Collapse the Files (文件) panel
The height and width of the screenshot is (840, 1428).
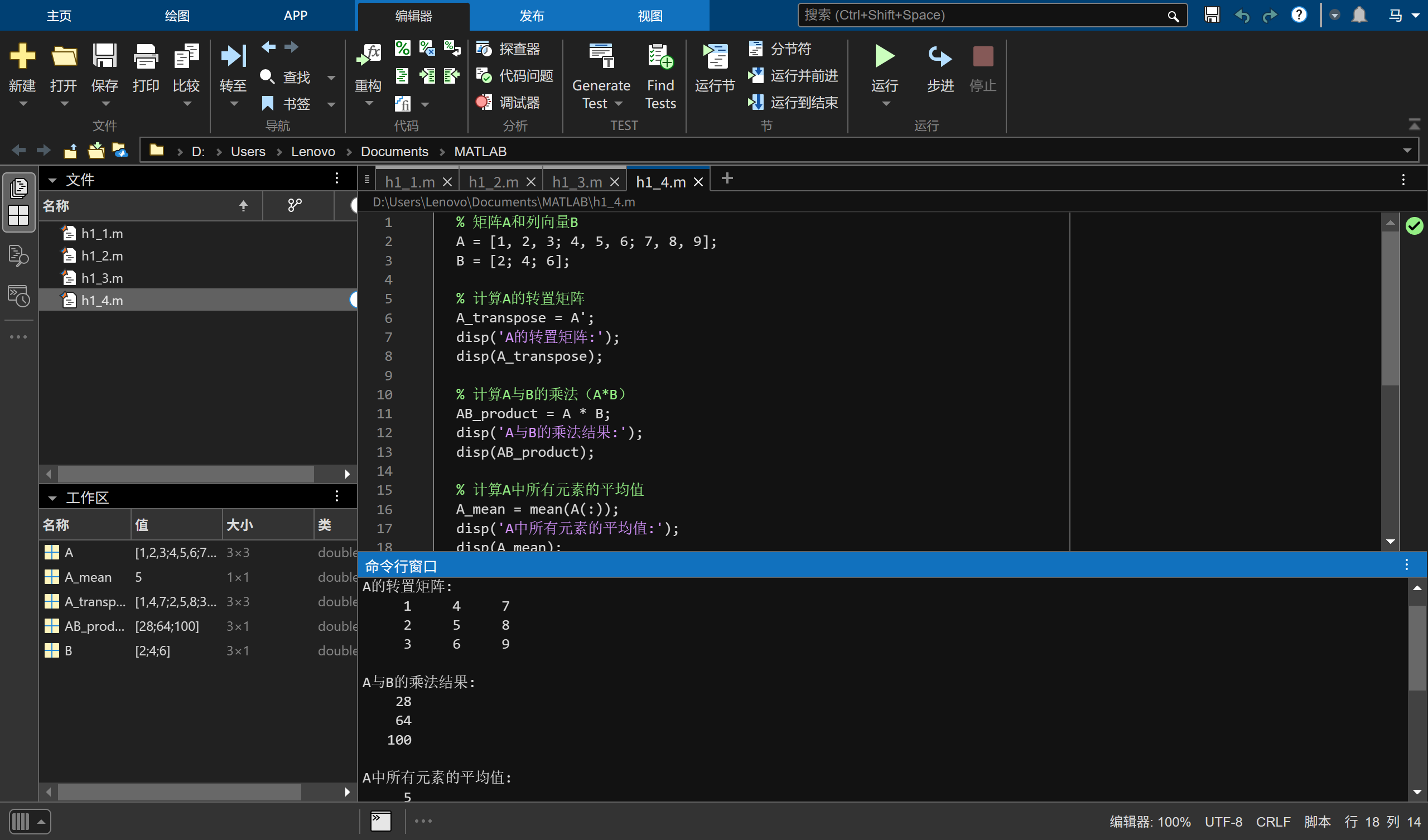pyautogui.click(x=52, y=180)
